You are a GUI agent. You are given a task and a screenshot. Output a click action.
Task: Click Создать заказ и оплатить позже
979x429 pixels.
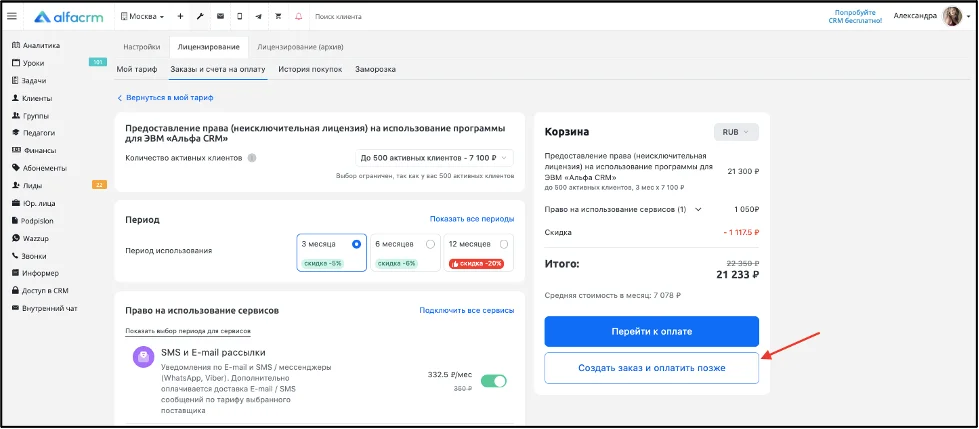(651, 368)
